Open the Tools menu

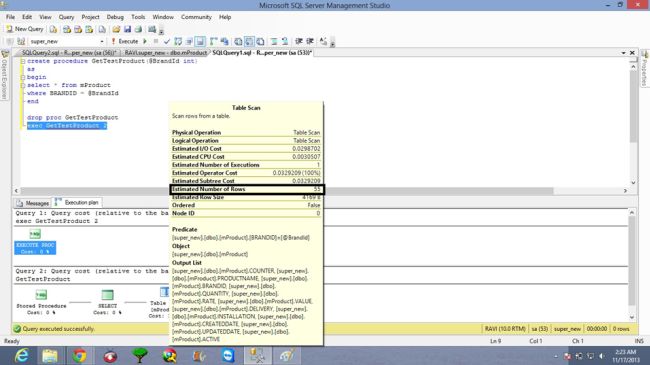pos(138,17)
